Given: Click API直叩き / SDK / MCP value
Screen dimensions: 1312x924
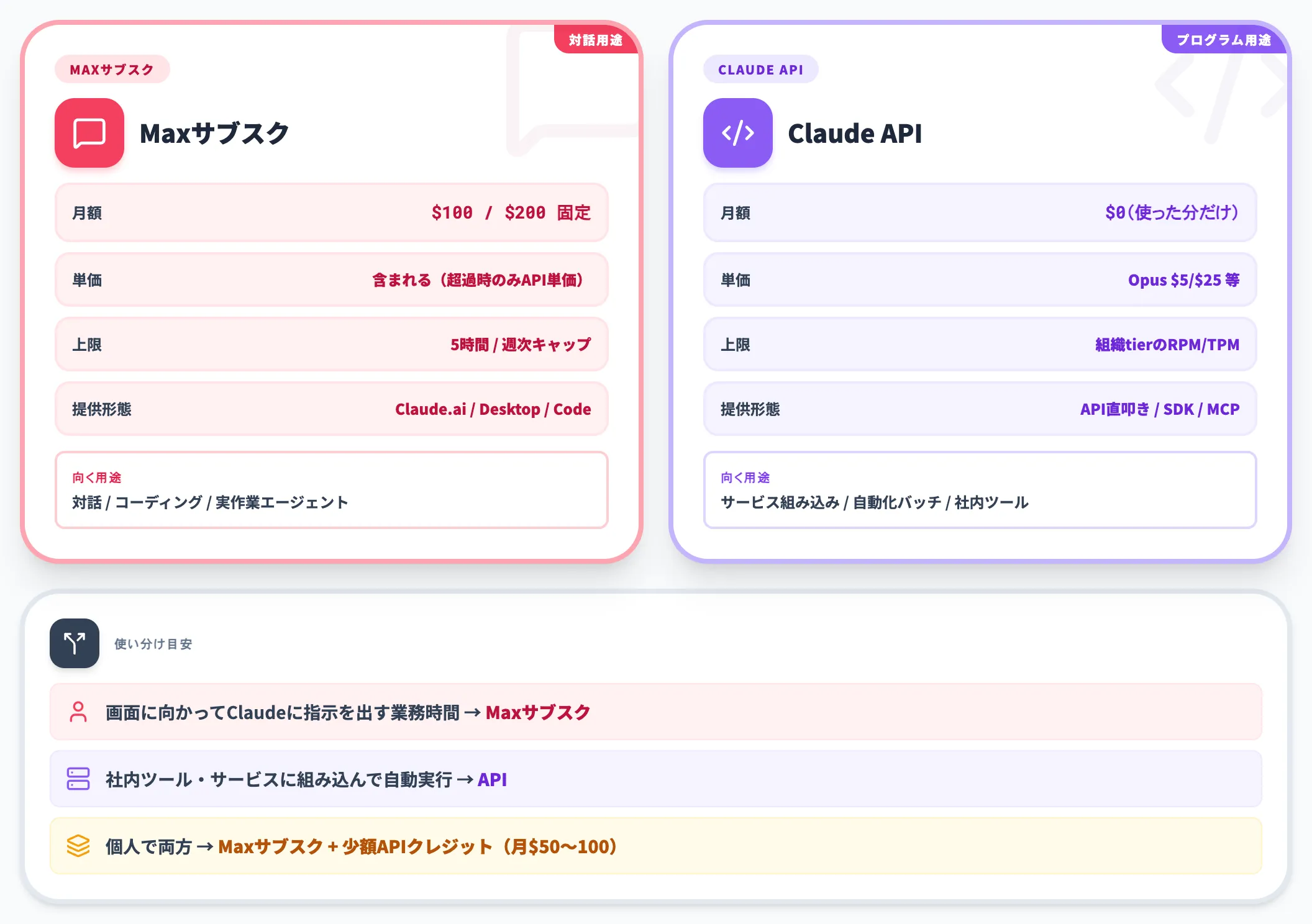Looking at the screenshot, I should click(1160, 409).
